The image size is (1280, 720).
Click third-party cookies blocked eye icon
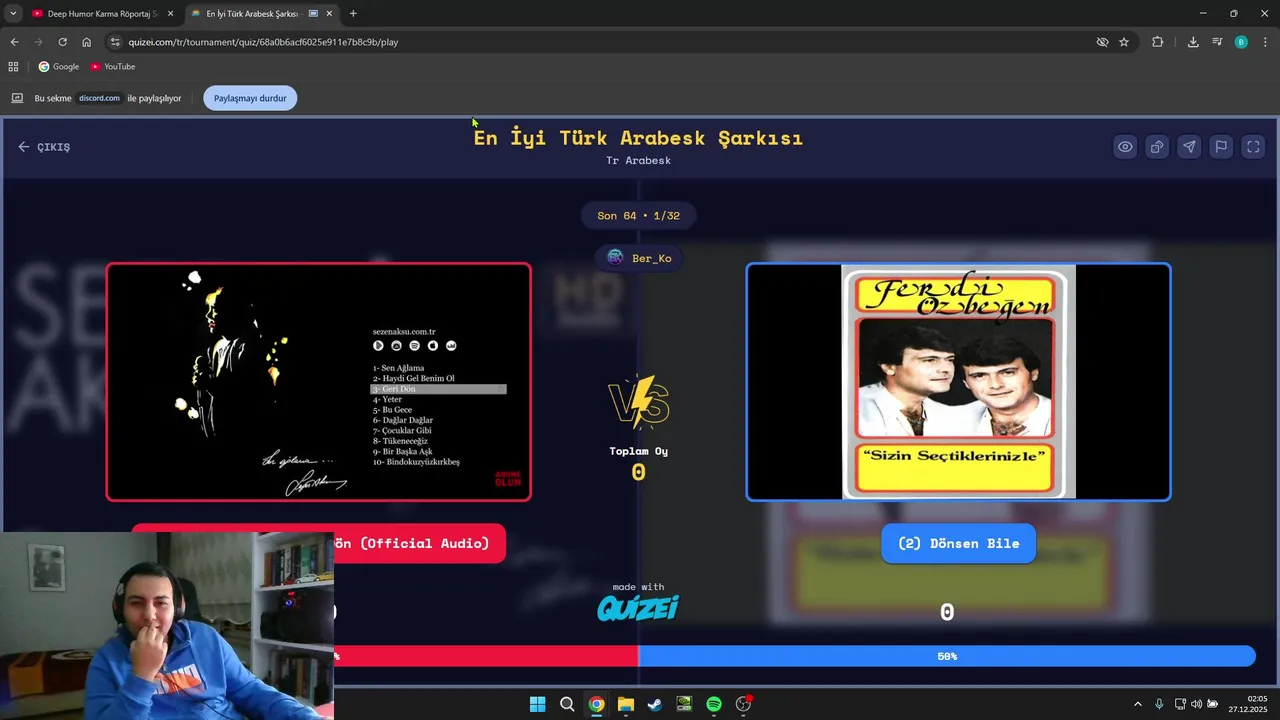pos(1102,42)
